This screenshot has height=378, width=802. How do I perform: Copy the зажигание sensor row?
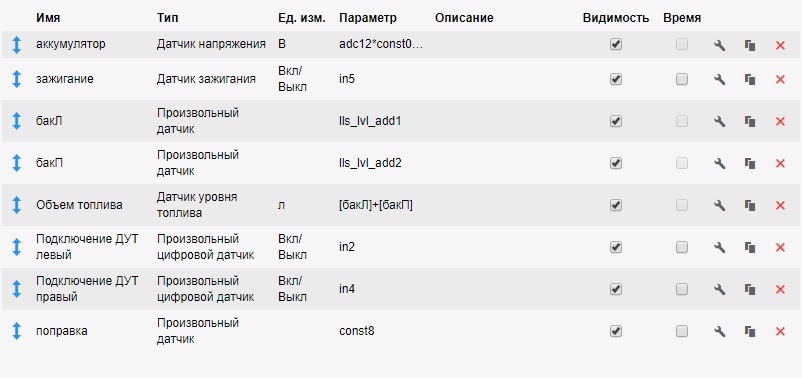coord(750,80)
